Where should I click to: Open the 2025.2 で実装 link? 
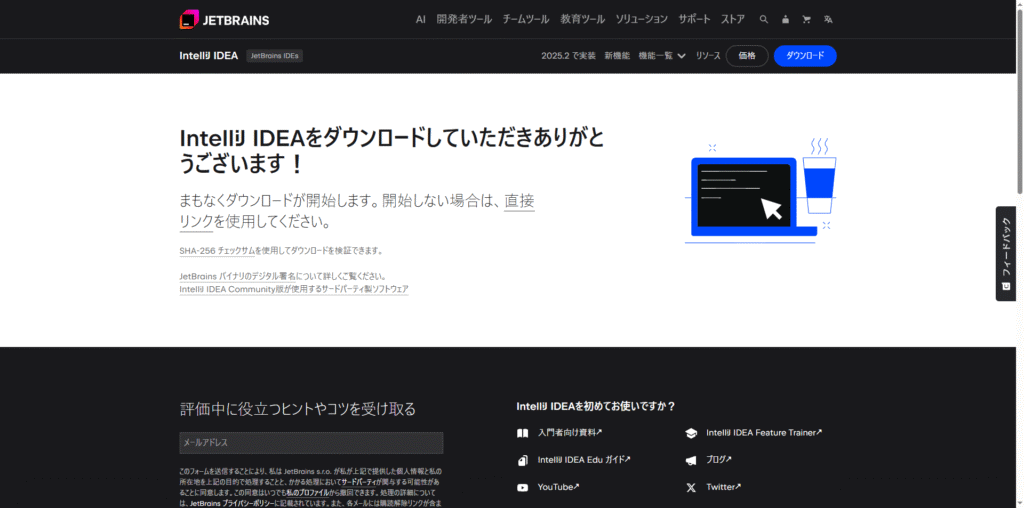point(568,56)
